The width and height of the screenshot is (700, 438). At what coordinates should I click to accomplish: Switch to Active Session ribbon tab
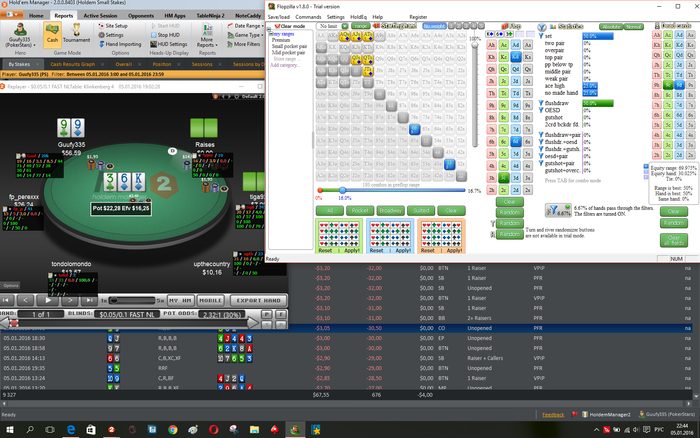click(100, 16)
